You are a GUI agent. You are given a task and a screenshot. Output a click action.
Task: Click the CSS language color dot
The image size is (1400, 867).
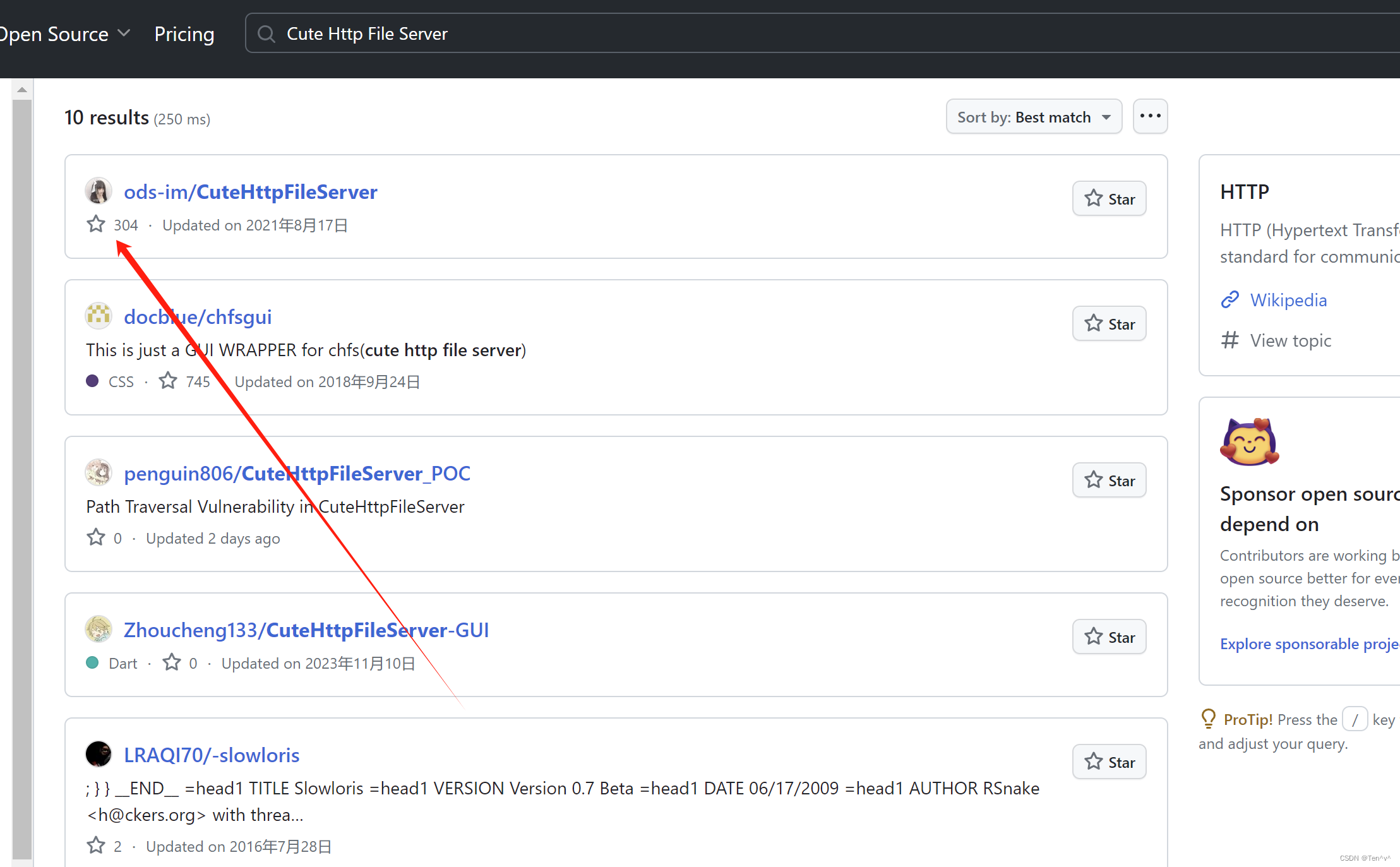click(x=92, y=381)
